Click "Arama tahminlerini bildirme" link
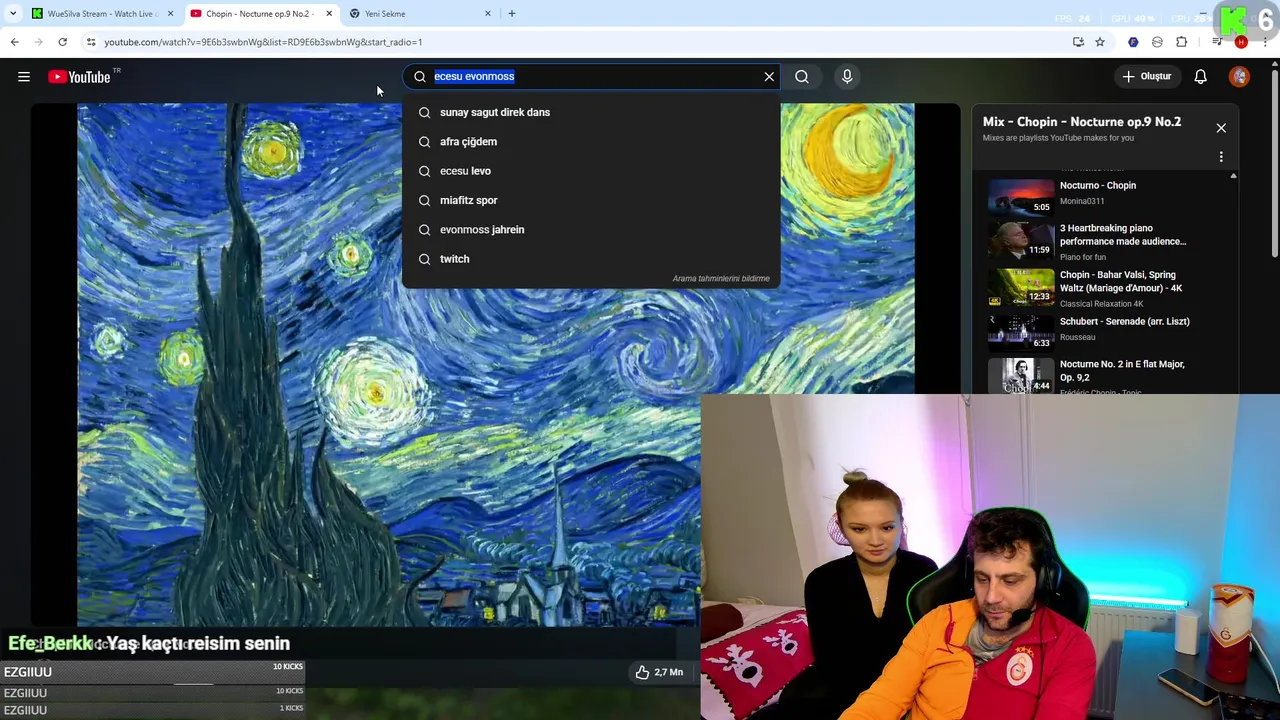The image size is (1280, 720). point(721,278)
